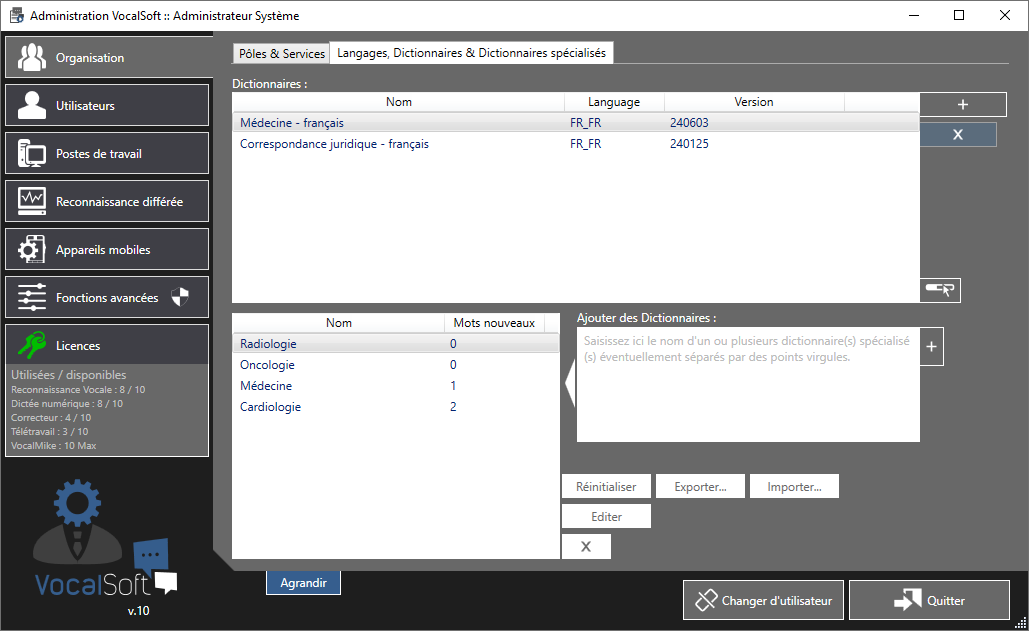This screenshot has height=631, width=1029.
Task: Click FR_FR in the Correspondance juridique row
Action: pyautogui.click(x=585, y=144)
